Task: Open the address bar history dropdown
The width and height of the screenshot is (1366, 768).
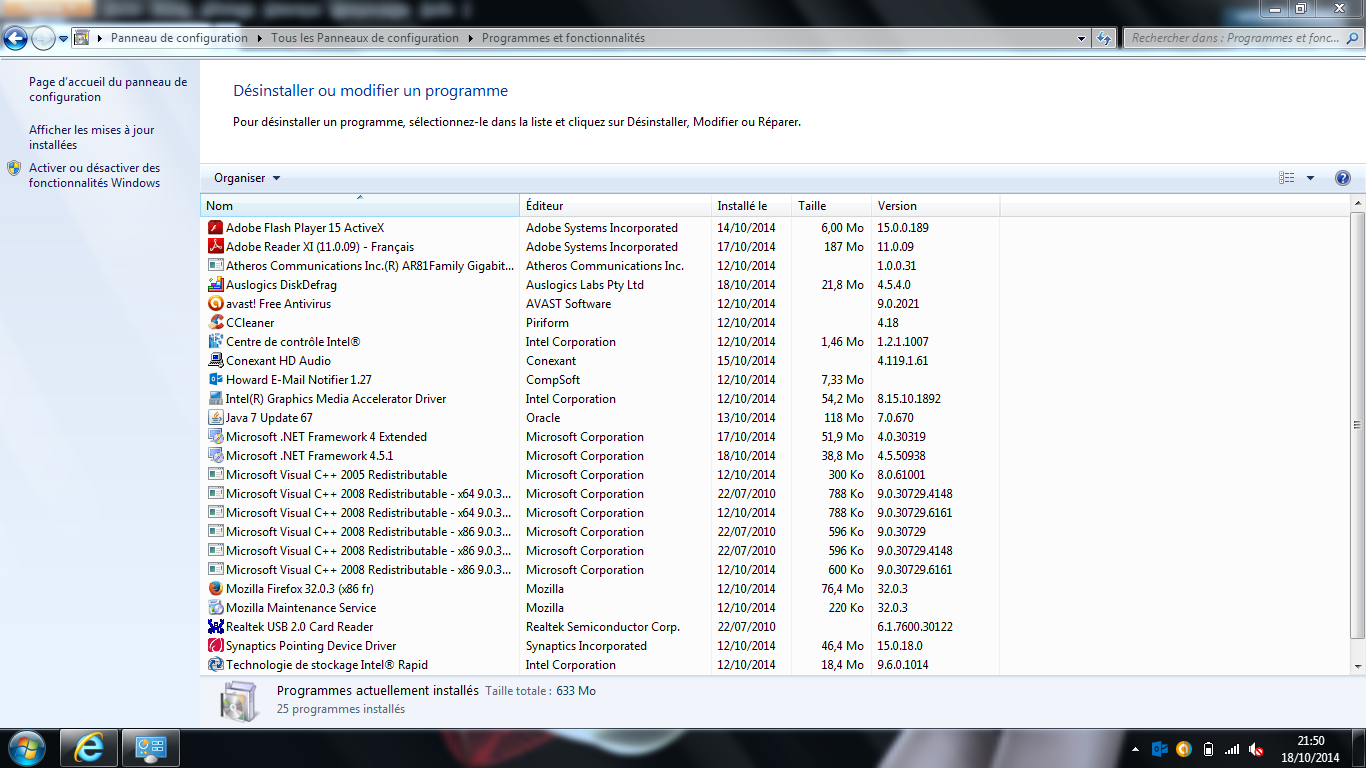Action: tap(1082, 38)
